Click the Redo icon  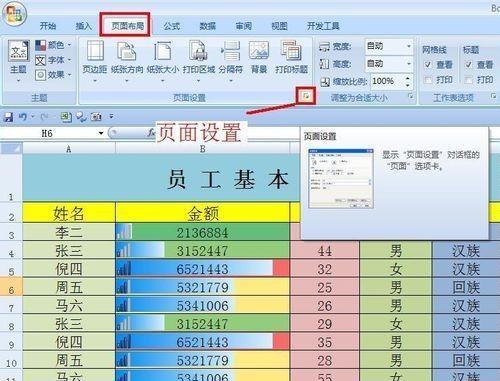[44, 117]
